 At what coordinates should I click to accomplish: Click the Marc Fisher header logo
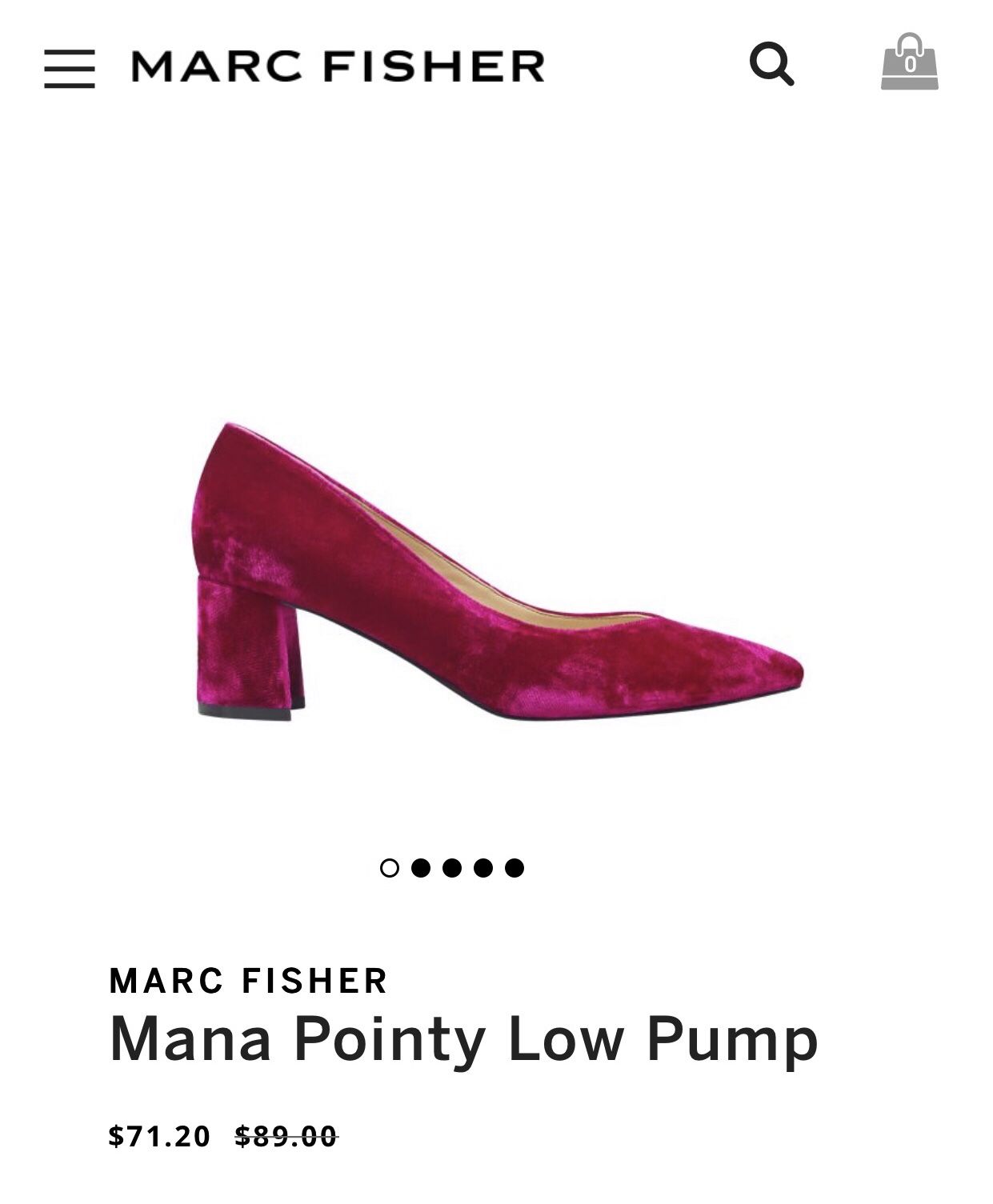[338, 66]
